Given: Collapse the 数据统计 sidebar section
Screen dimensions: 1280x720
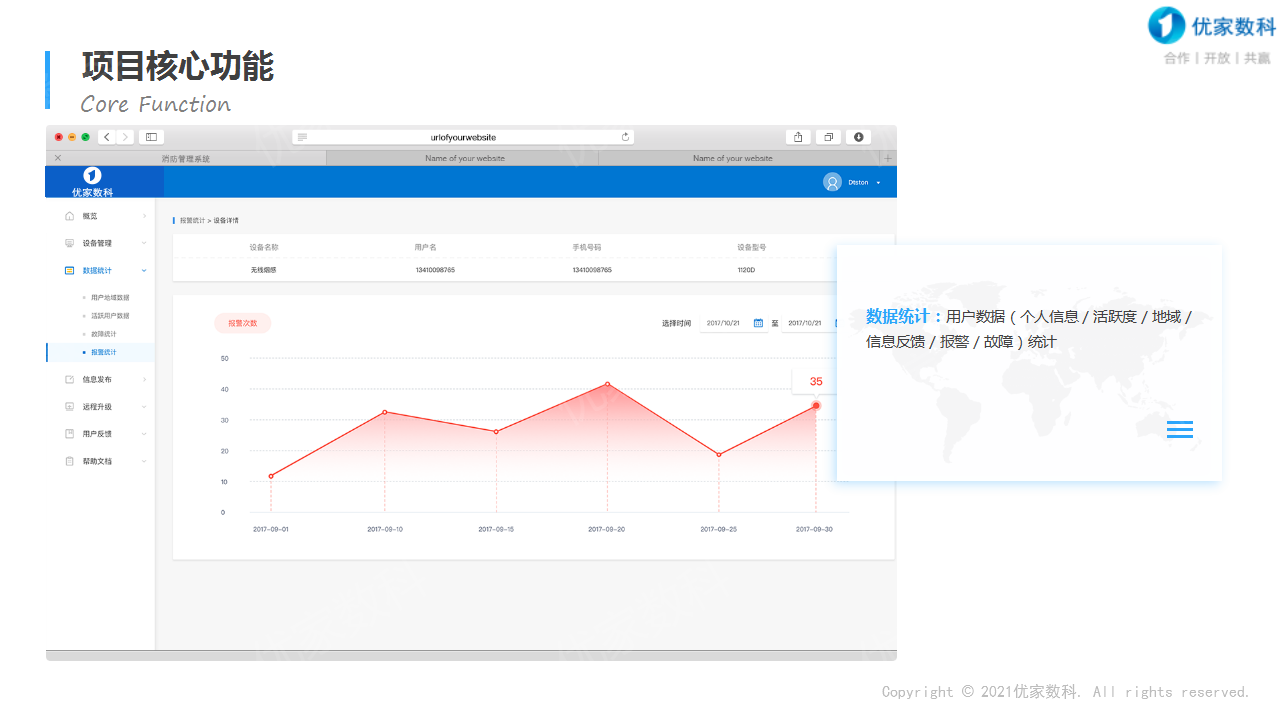Looking at the screenshot, I should (x=144, y=271).
